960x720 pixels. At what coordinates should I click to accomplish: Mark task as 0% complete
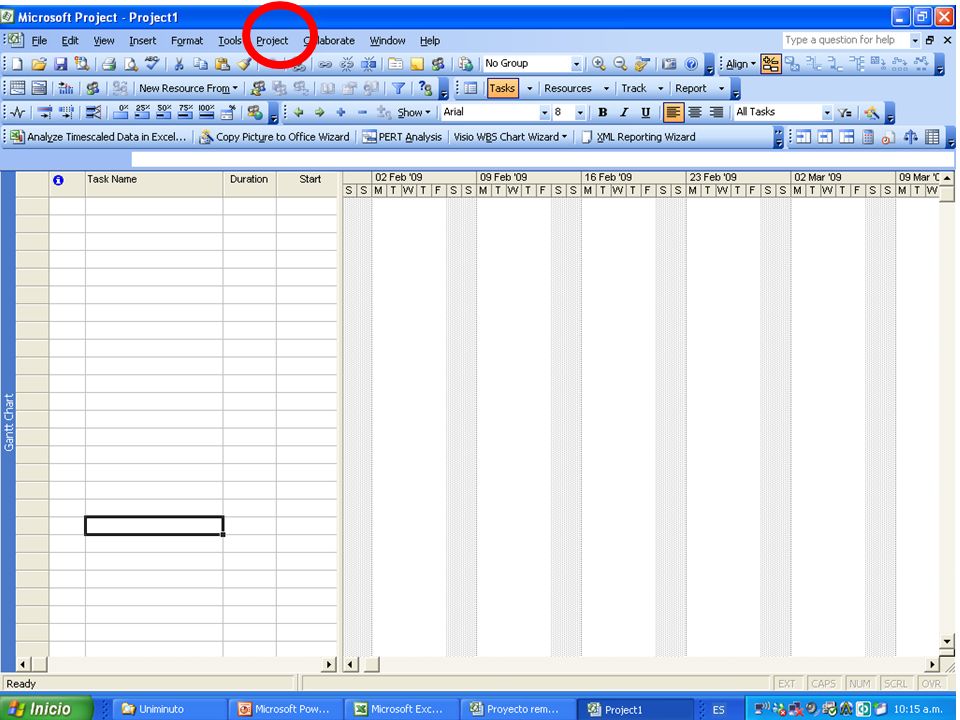(122, 112)
